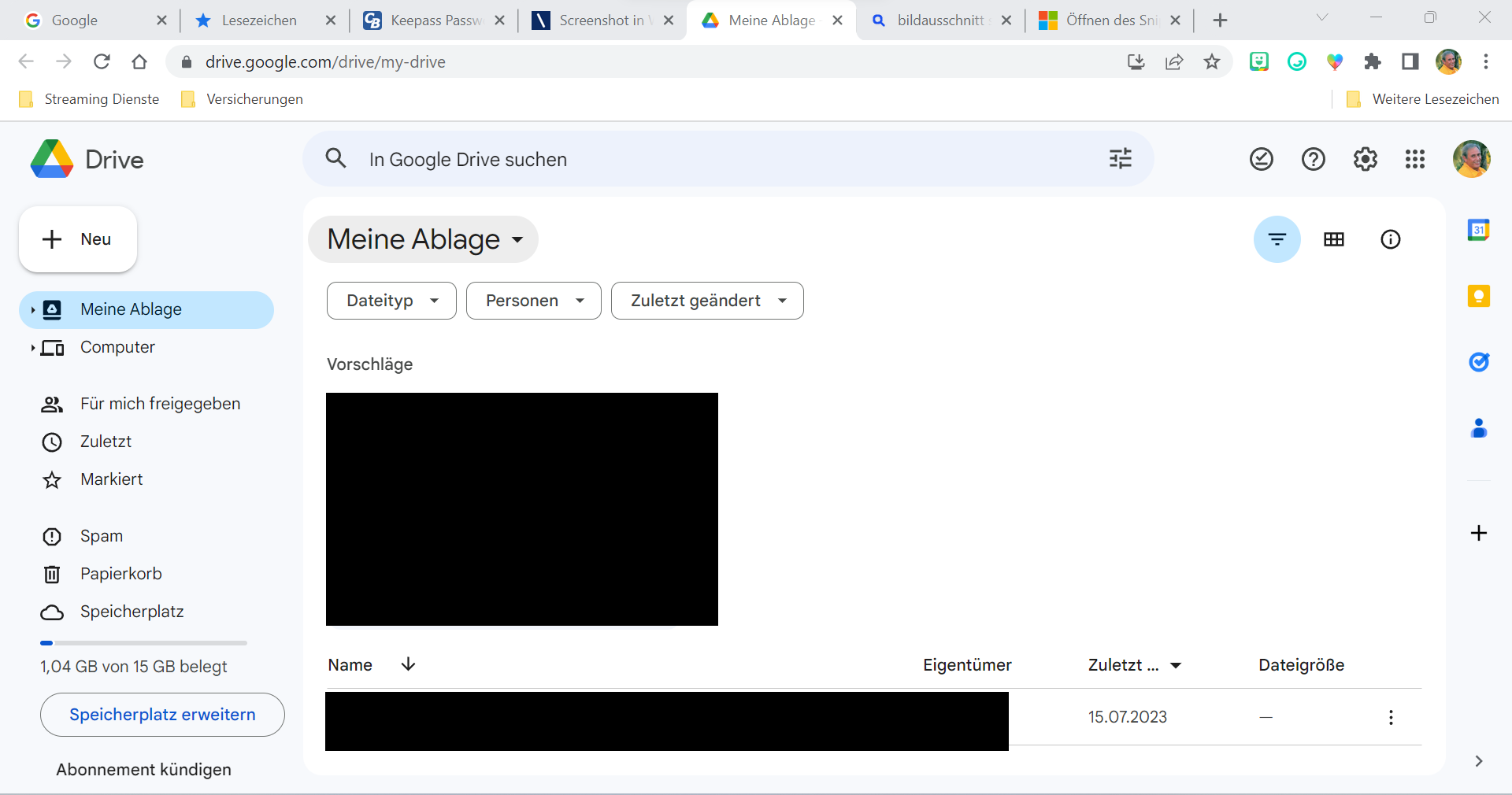Open Google Tasks in the side panel
This screenshot has height=795, width=1512.
[x=1479, y=363]
